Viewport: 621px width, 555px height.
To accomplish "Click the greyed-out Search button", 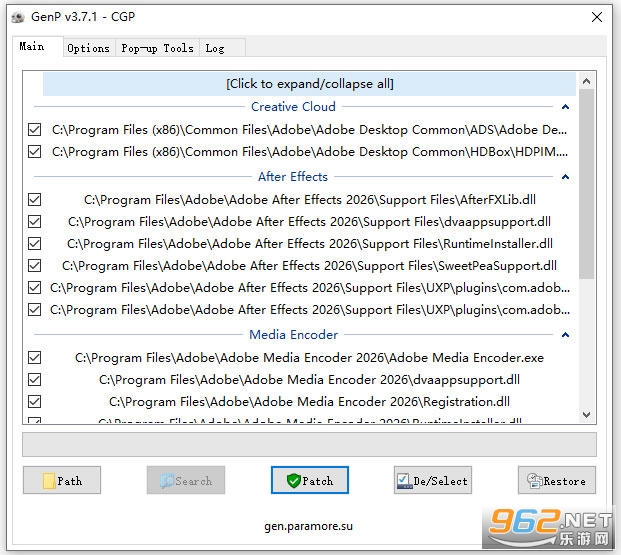I will [186, 480].
